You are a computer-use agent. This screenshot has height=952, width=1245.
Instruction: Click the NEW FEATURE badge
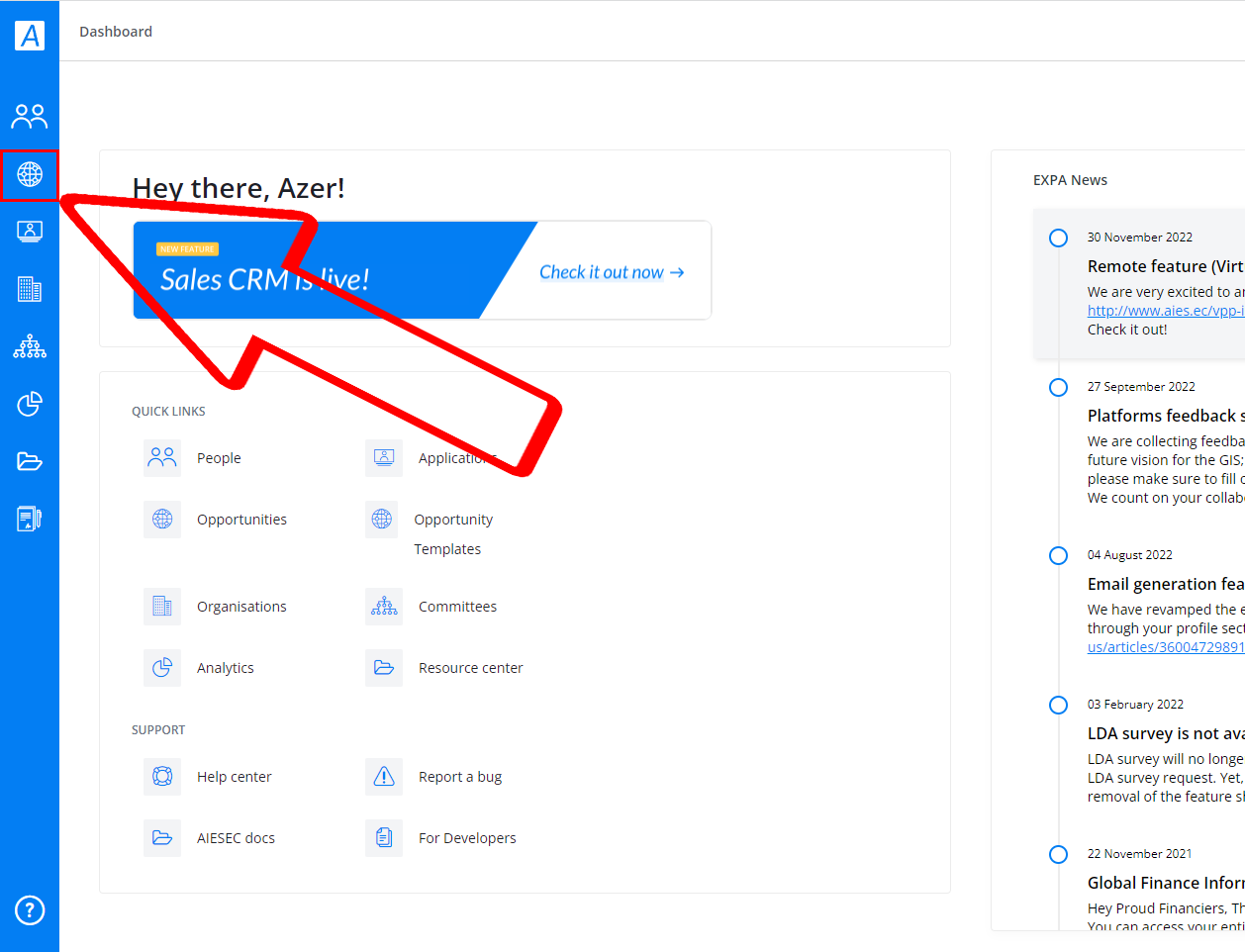click(x=187, y=249)
